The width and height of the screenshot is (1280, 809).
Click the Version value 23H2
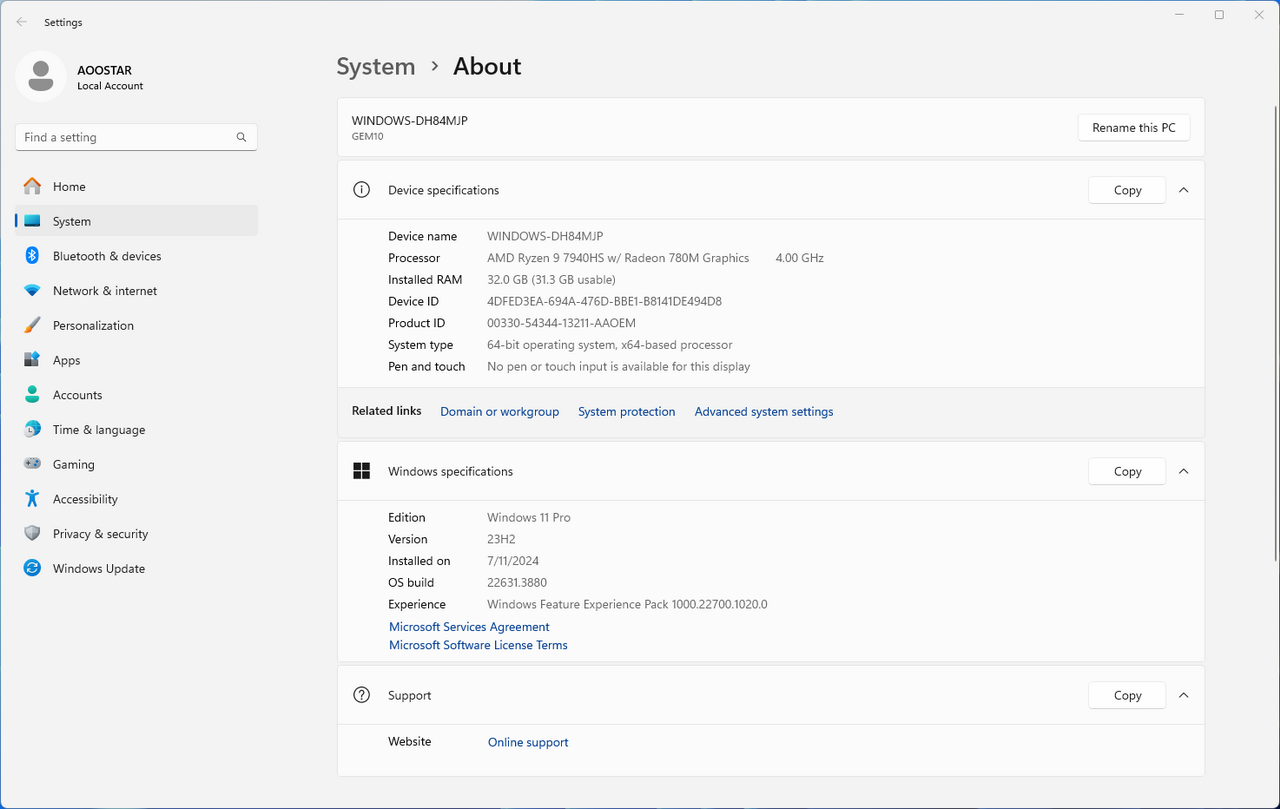coord(501,539)
